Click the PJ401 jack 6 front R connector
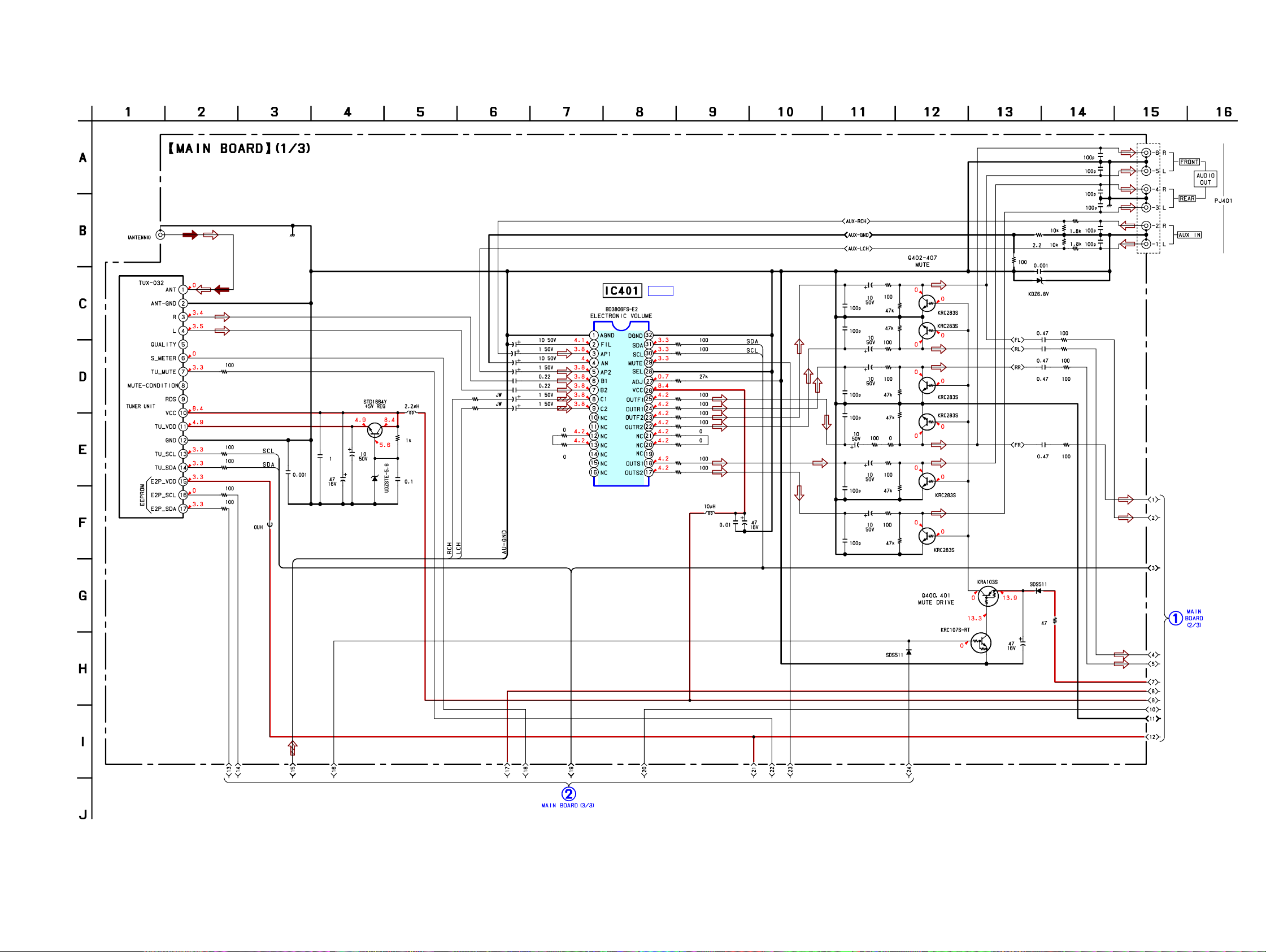This screenshot has width=1266, height=952. (x=1146, y=153)
